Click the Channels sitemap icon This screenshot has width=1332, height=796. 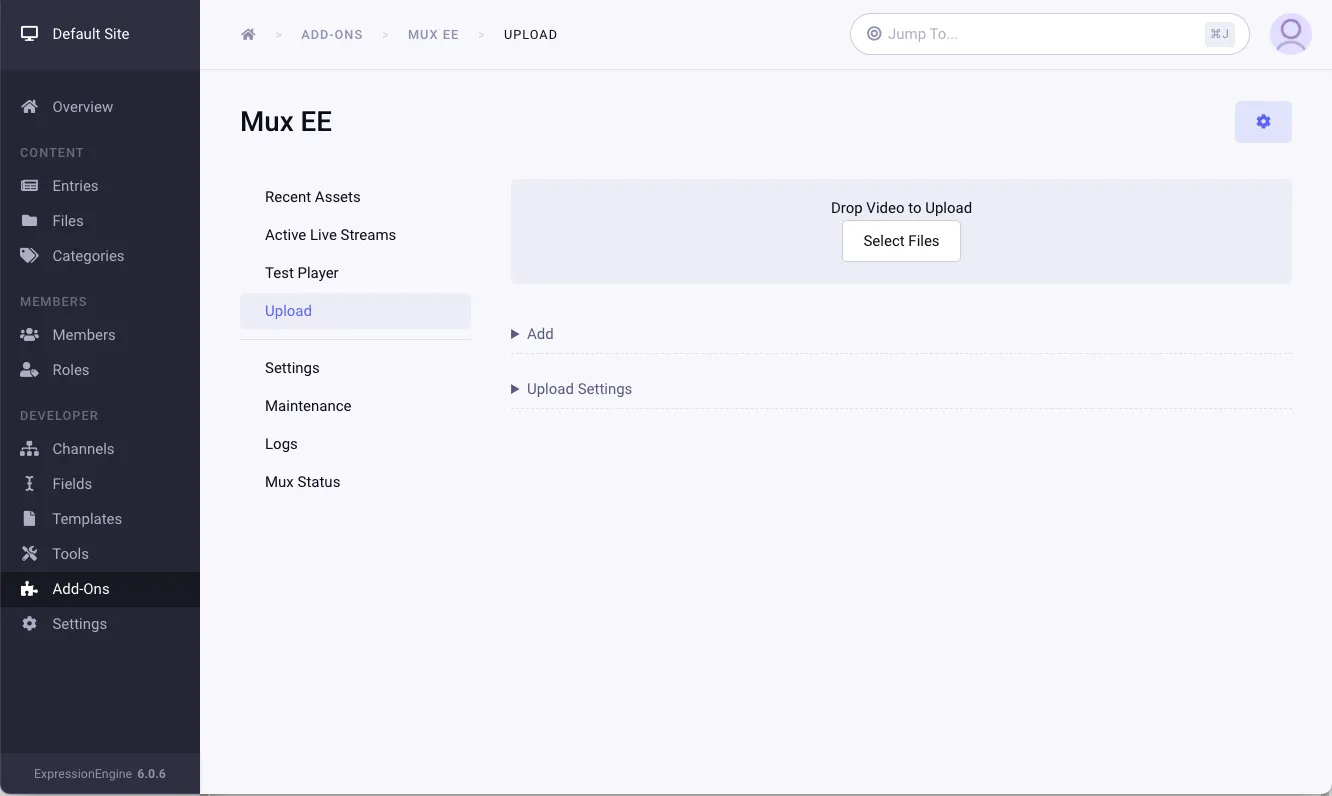(30, 449)
